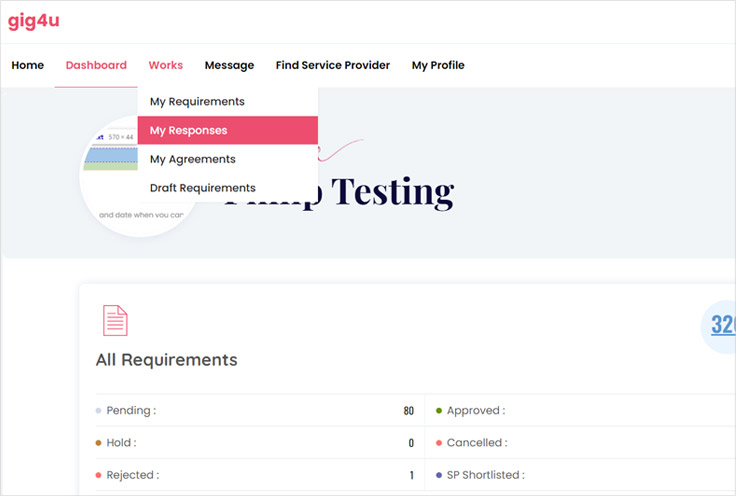Navigate to Find Service Provider
736x496 pixels.
tap(332, 65)
